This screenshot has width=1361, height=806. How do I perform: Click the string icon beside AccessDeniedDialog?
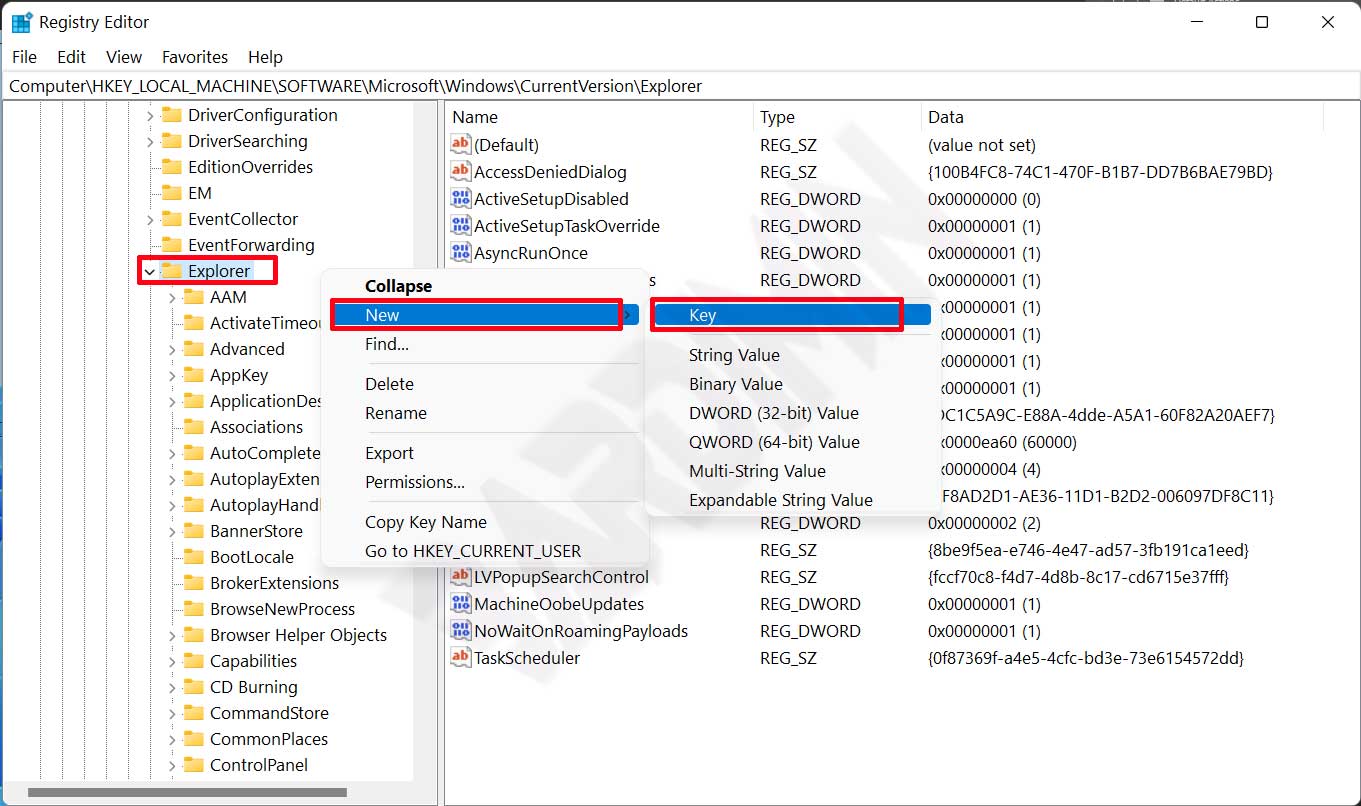click(461, 172)
